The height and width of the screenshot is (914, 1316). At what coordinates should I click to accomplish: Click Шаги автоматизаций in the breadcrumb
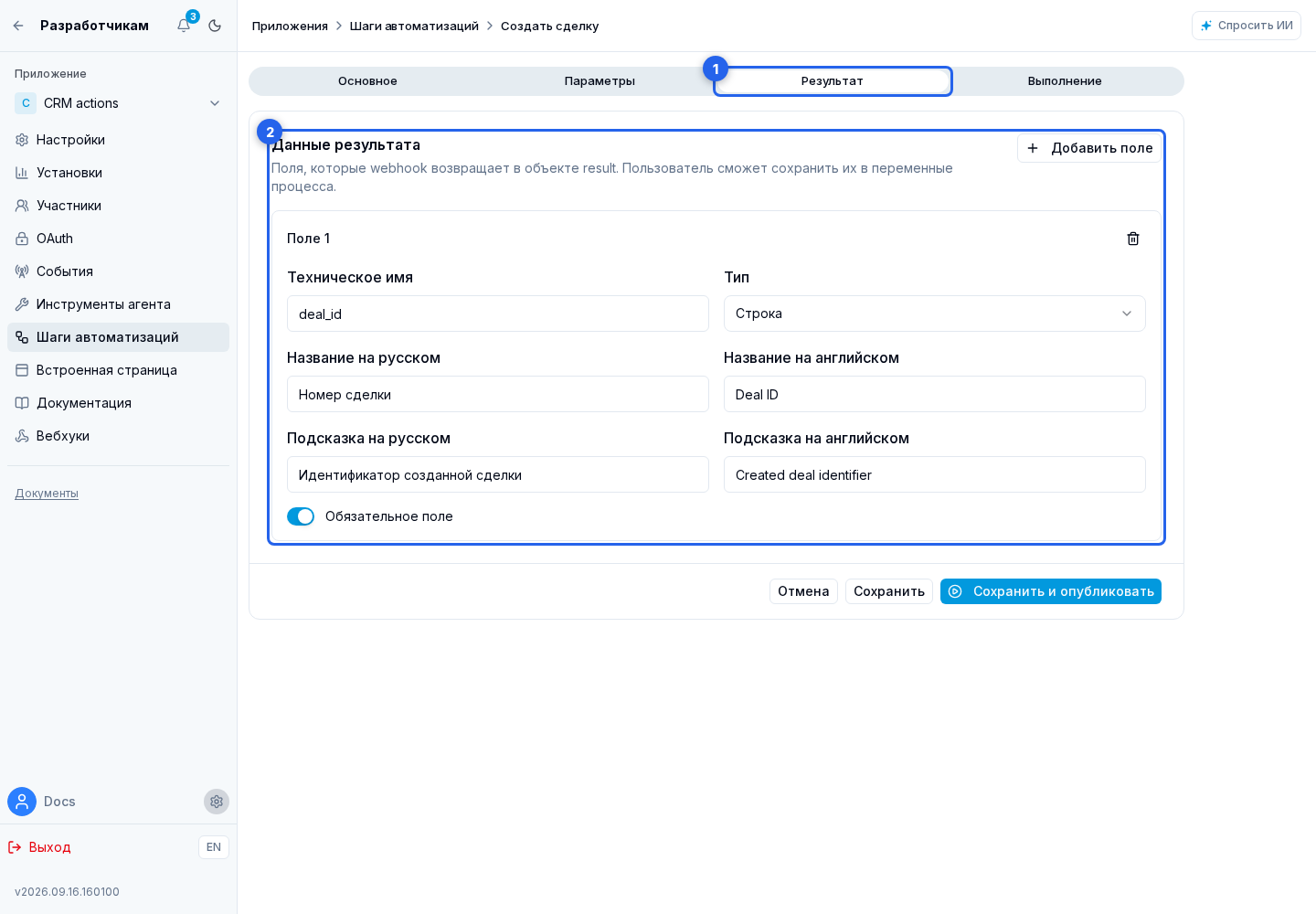[x=414, y=26]
